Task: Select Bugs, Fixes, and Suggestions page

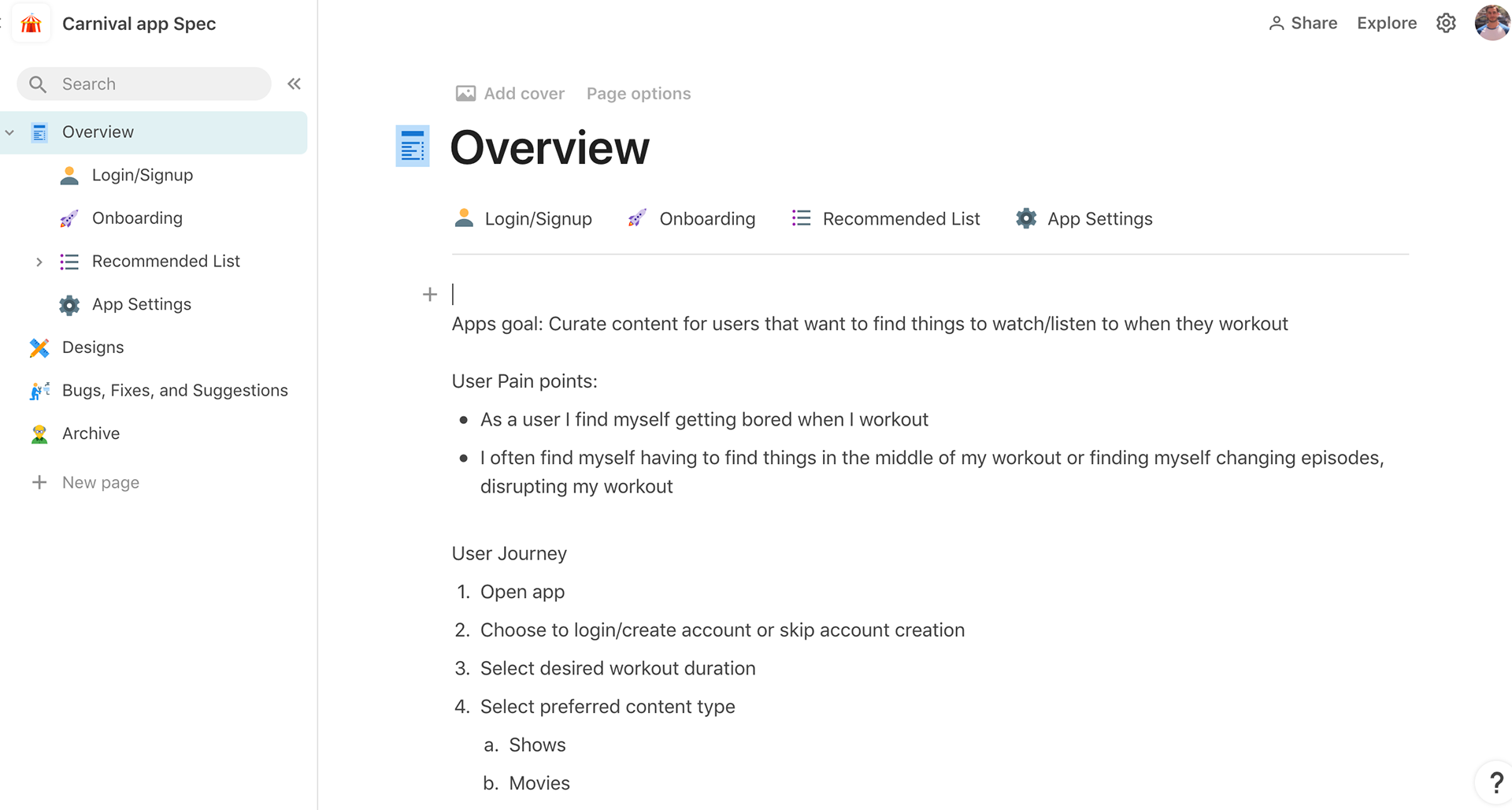Action: click(x=175, y=391)
